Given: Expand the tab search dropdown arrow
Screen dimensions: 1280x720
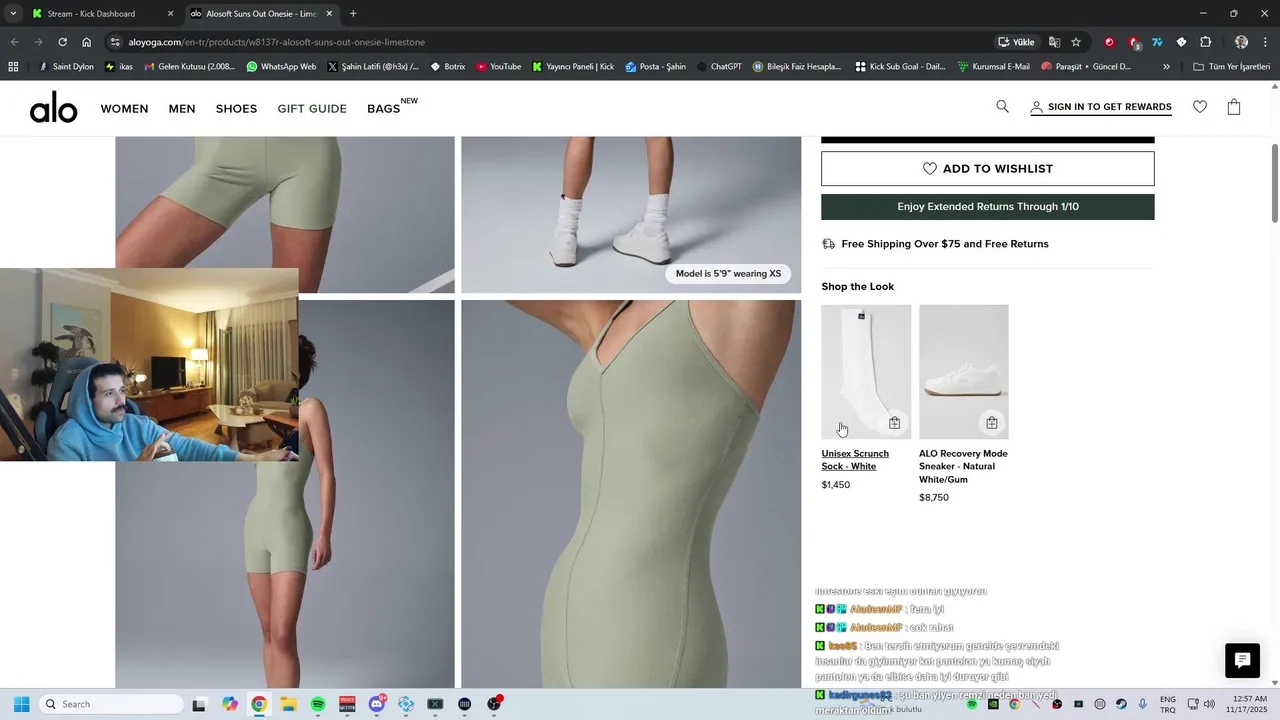Looking at the screenshot, I should 13,14.
